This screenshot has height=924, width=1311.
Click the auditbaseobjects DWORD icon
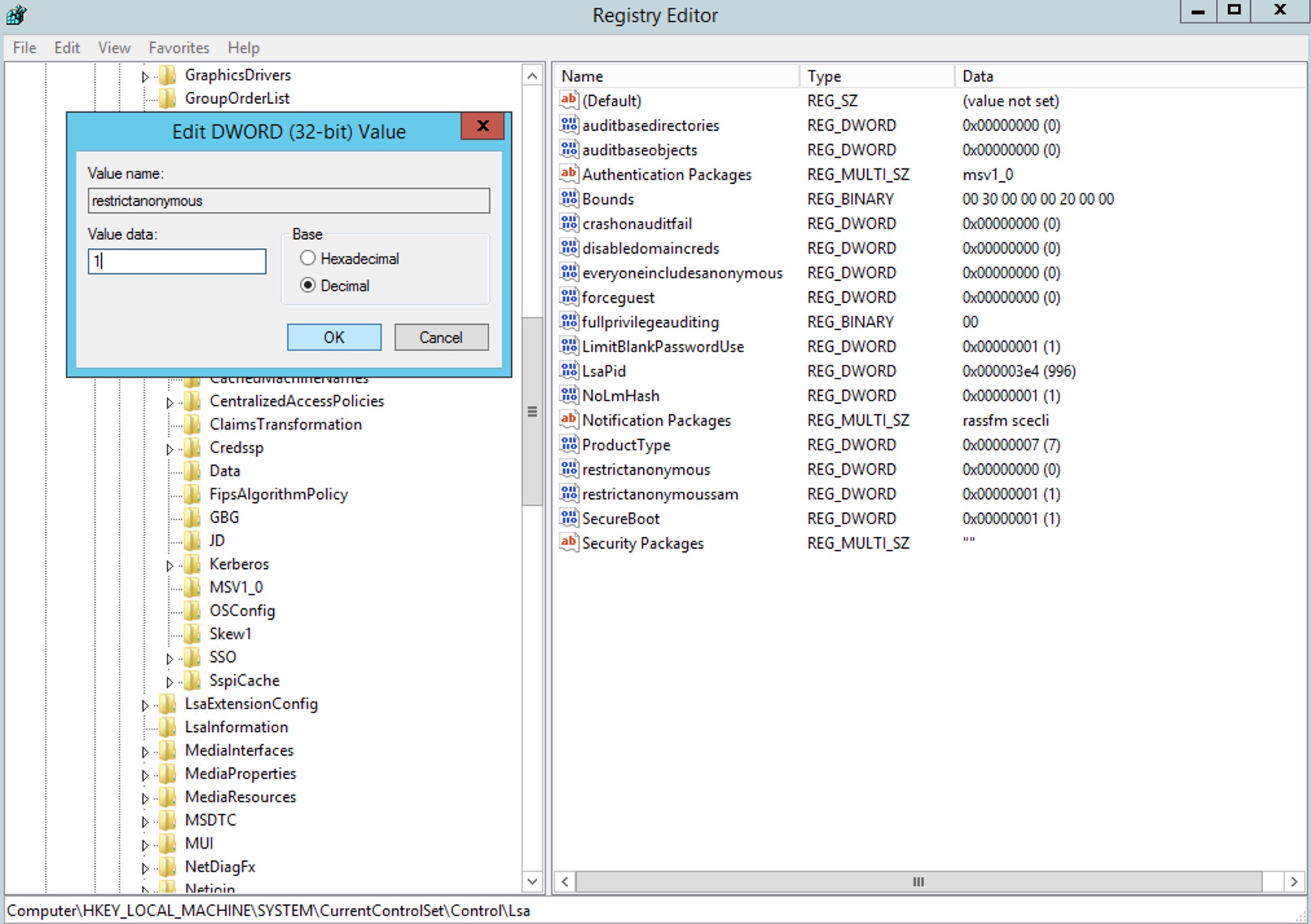coord(569,149)
